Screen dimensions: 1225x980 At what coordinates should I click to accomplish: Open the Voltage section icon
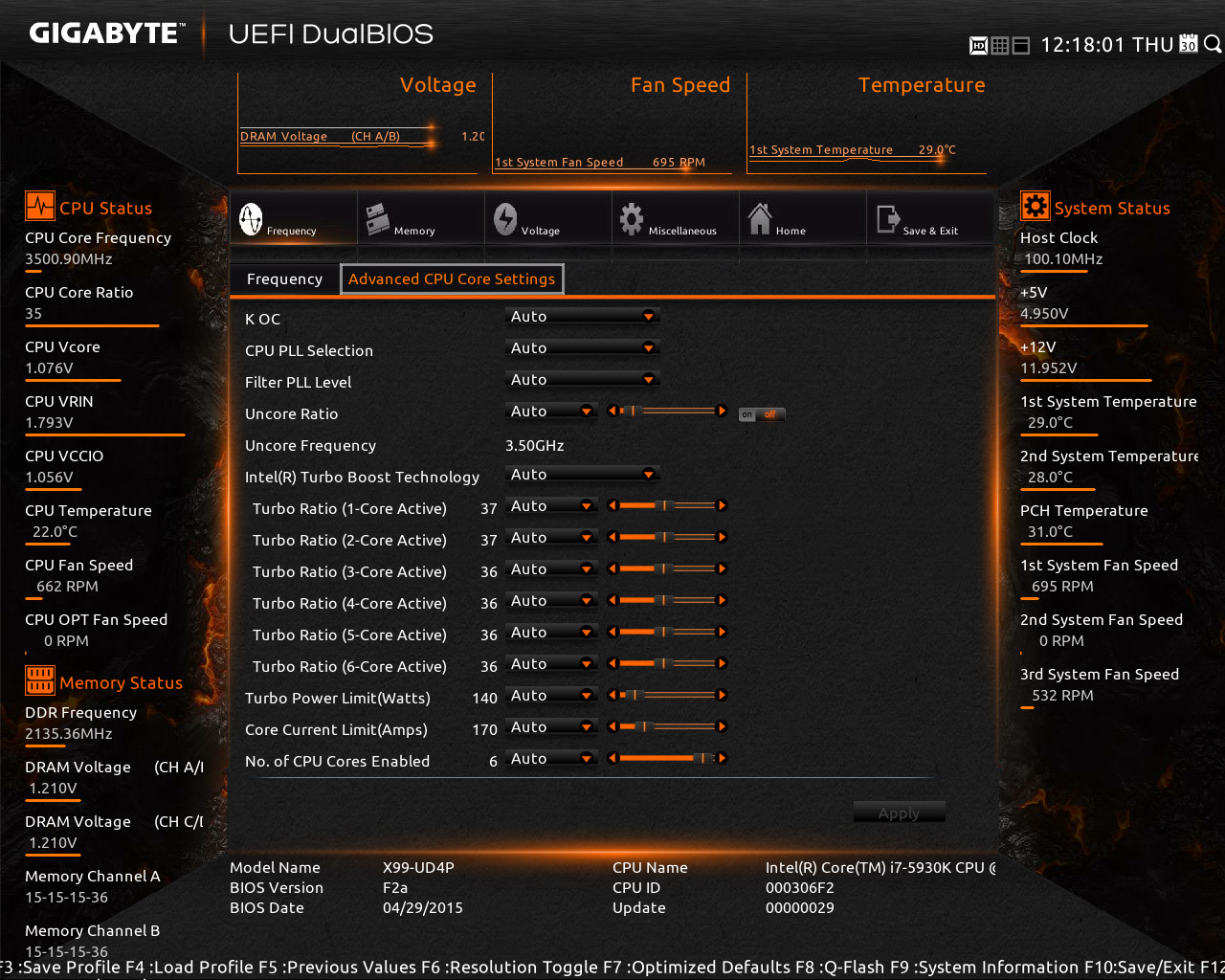tap(505, 219)
